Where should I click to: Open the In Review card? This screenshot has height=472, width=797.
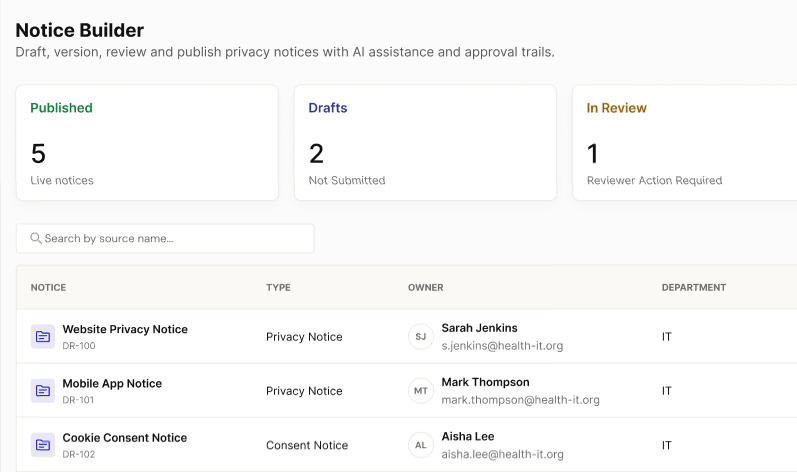pos(685,143)
